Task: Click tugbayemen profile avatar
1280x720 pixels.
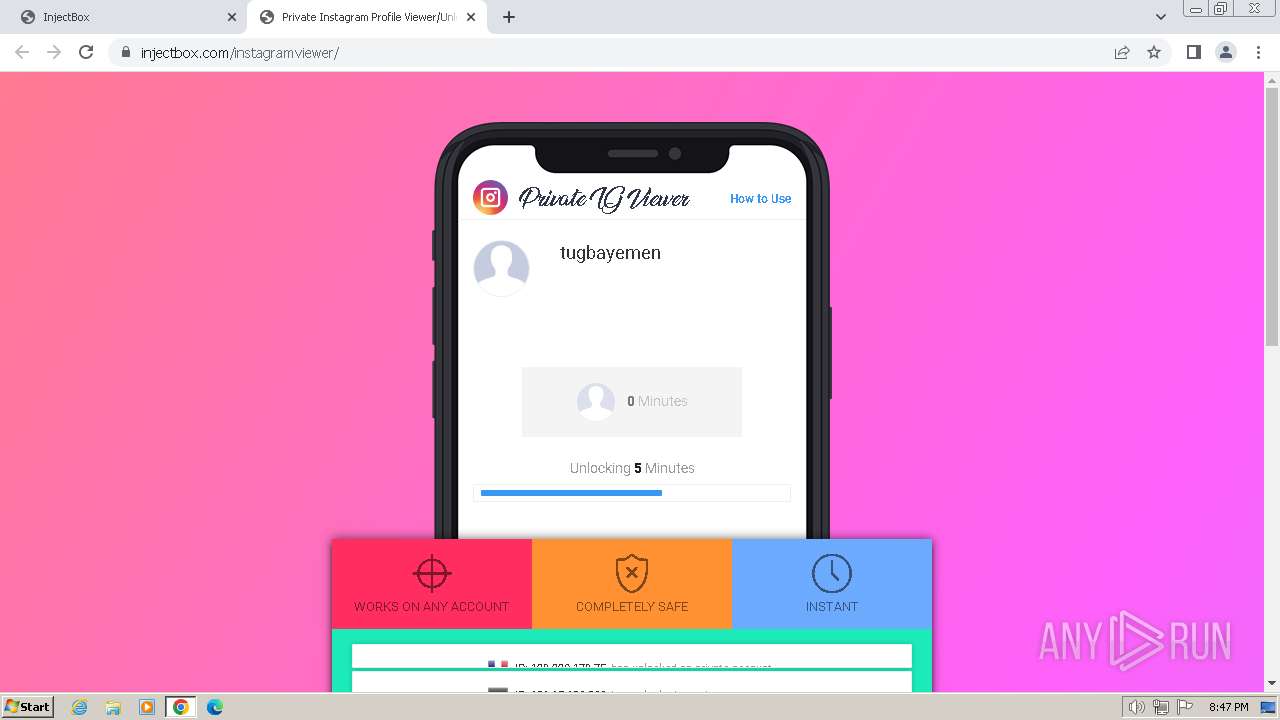Action: 501,268
